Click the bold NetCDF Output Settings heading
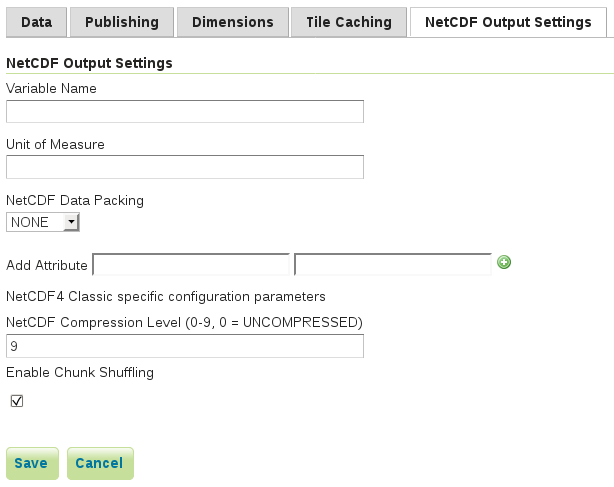 point(89,63)
